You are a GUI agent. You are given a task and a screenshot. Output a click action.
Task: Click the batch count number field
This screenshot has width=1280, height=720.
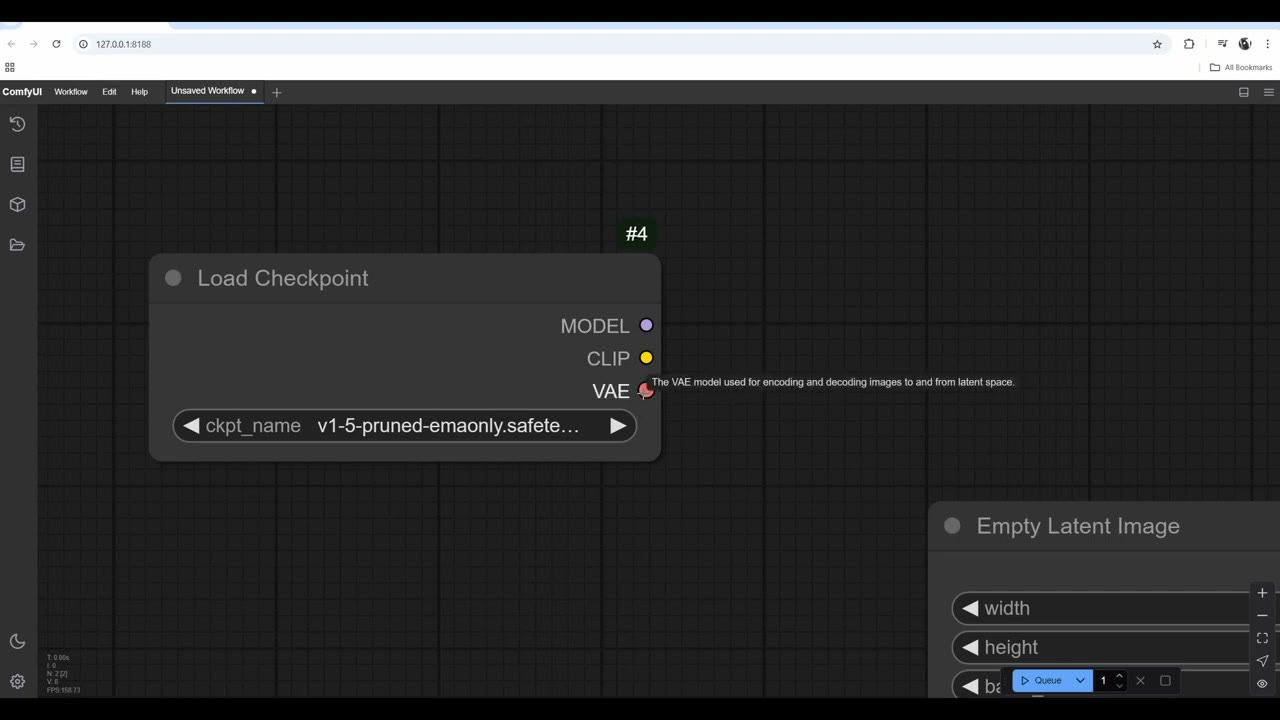tap(1104, 681)
